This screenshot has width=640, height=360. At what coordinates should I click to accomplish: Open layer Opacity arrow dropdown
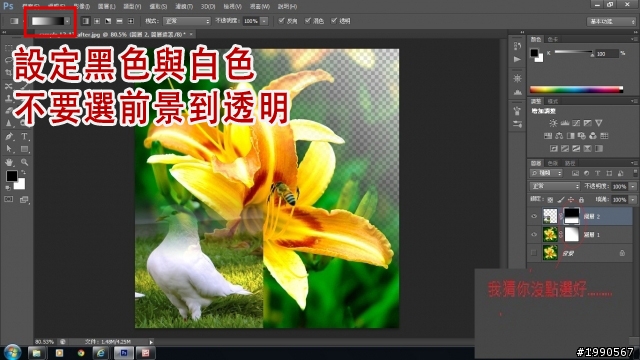tap(633, 187)
